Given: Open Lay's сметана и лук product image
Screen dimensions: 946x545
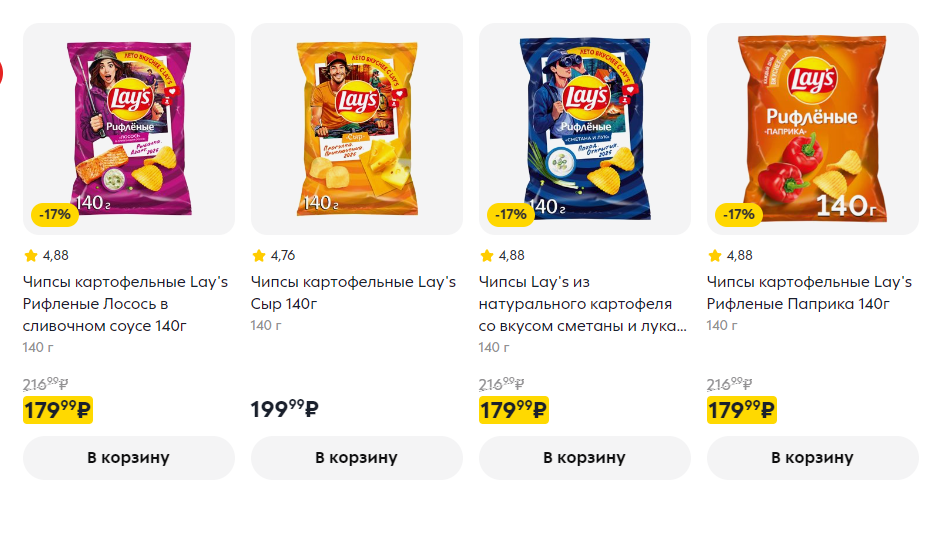Looking at the screenshot, I should (x=584, y=128).
